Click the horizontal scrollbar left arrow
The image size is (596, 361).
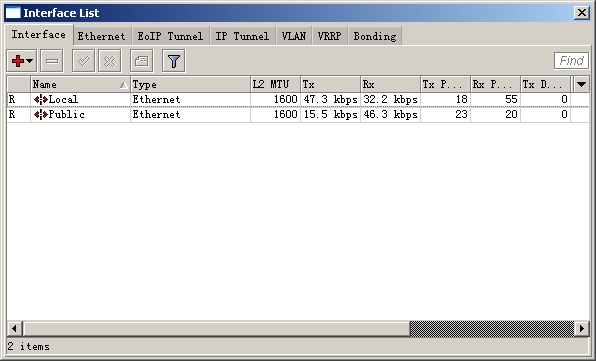pos(14,328)
